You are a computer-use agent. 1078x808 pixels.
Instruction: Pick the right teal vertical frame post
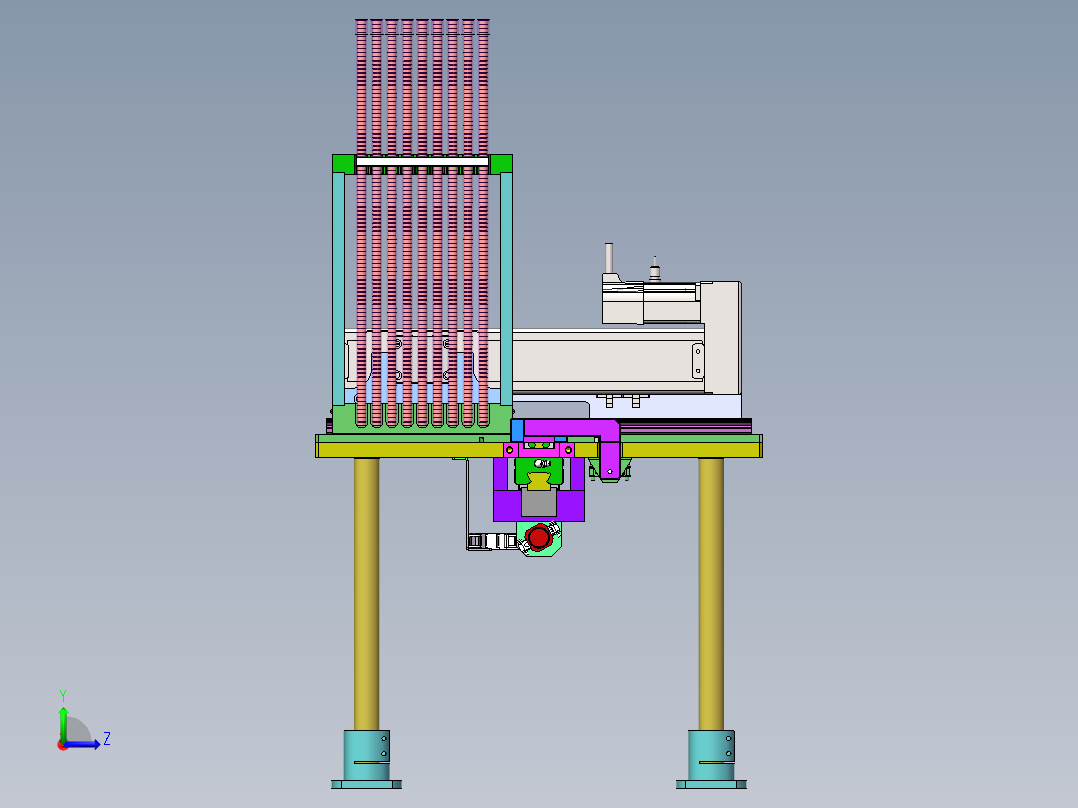507,289
